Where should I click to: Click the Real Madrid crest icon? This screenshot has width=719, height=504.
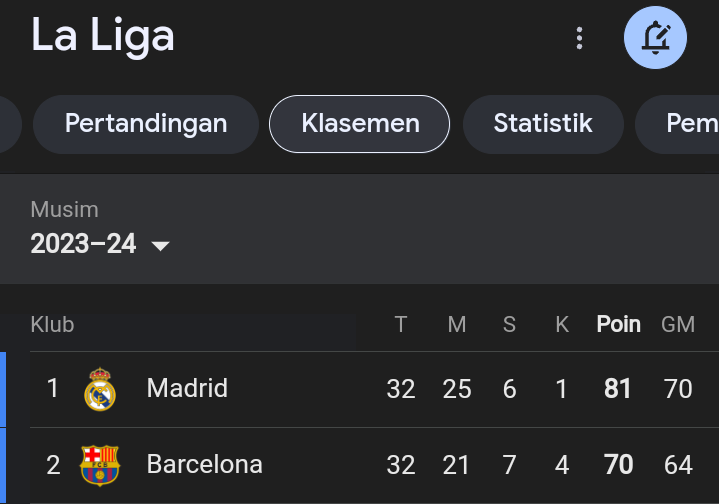[x=100, y=389]
